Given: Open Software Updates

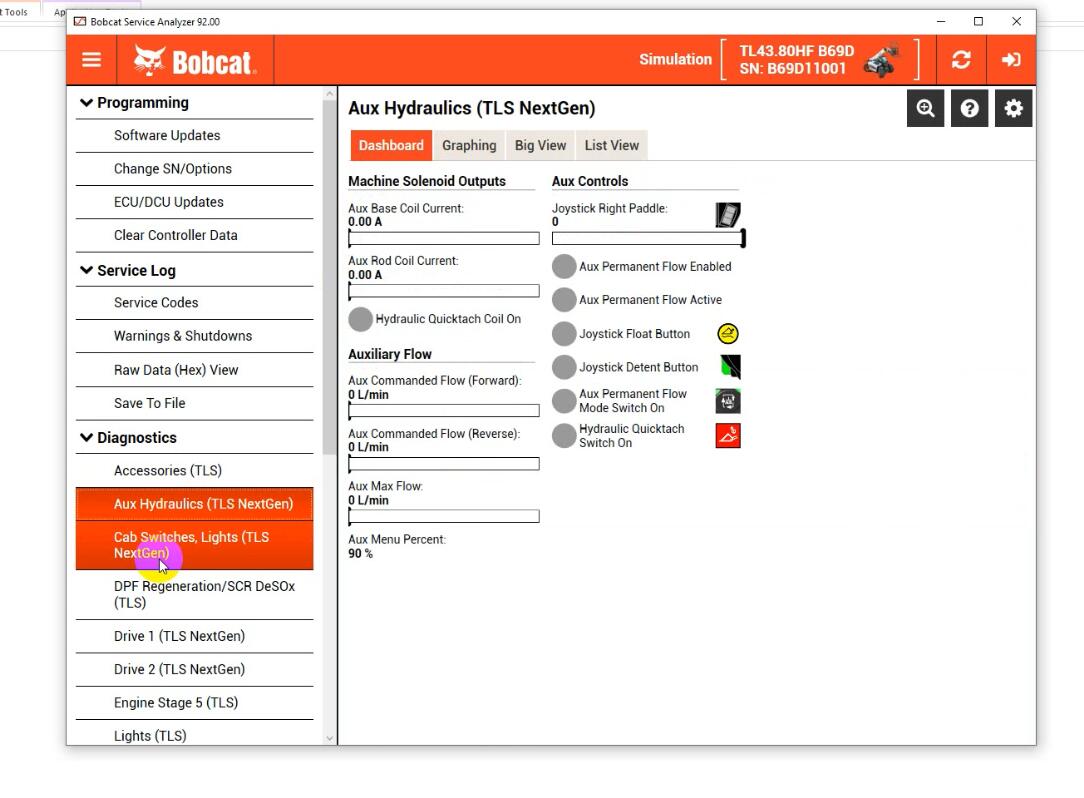Looking at the screenshot, I should point(194,136).
